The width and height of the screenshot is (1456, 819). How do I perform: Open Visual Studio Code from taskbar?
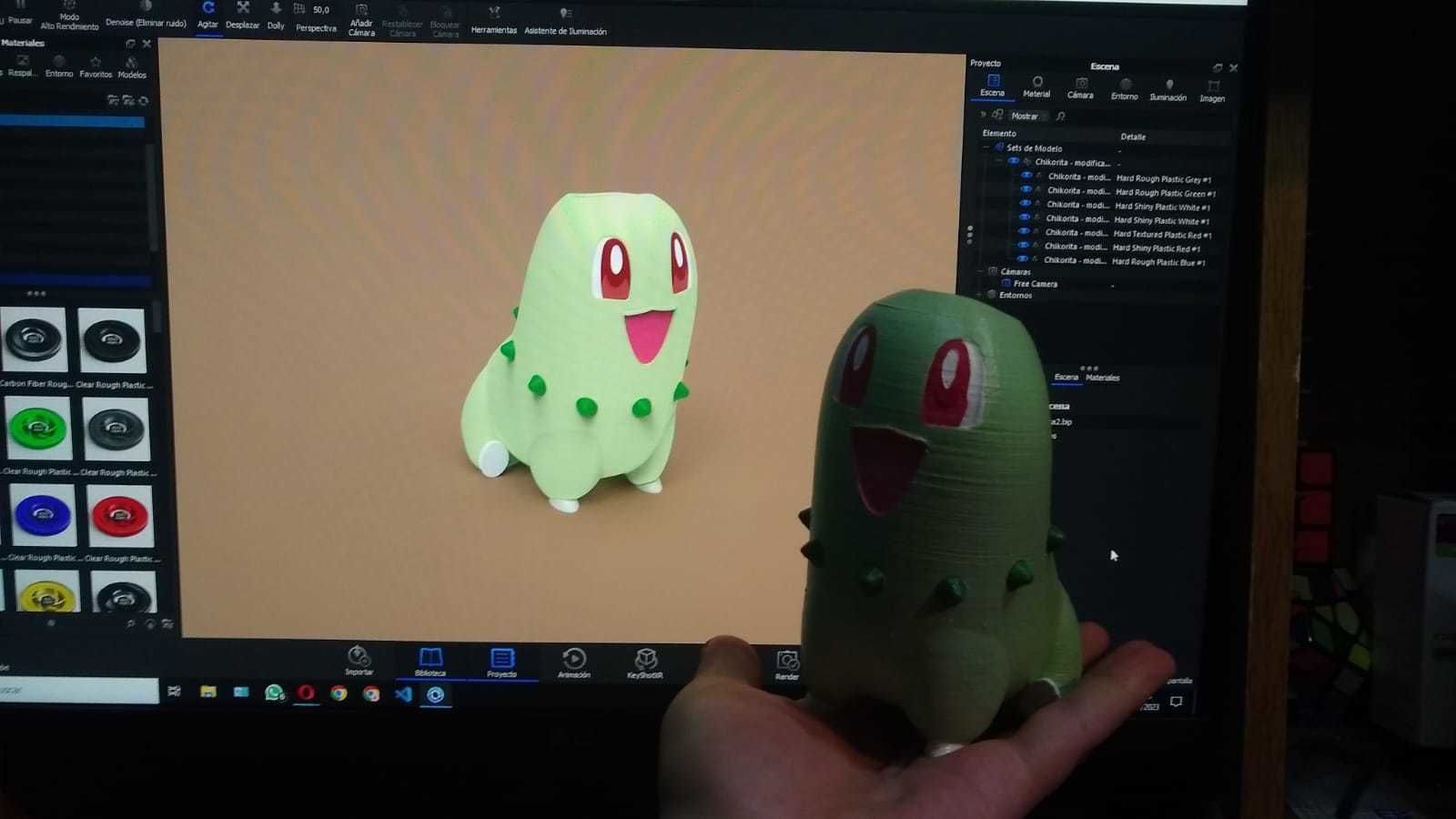(x=403, y=694)
